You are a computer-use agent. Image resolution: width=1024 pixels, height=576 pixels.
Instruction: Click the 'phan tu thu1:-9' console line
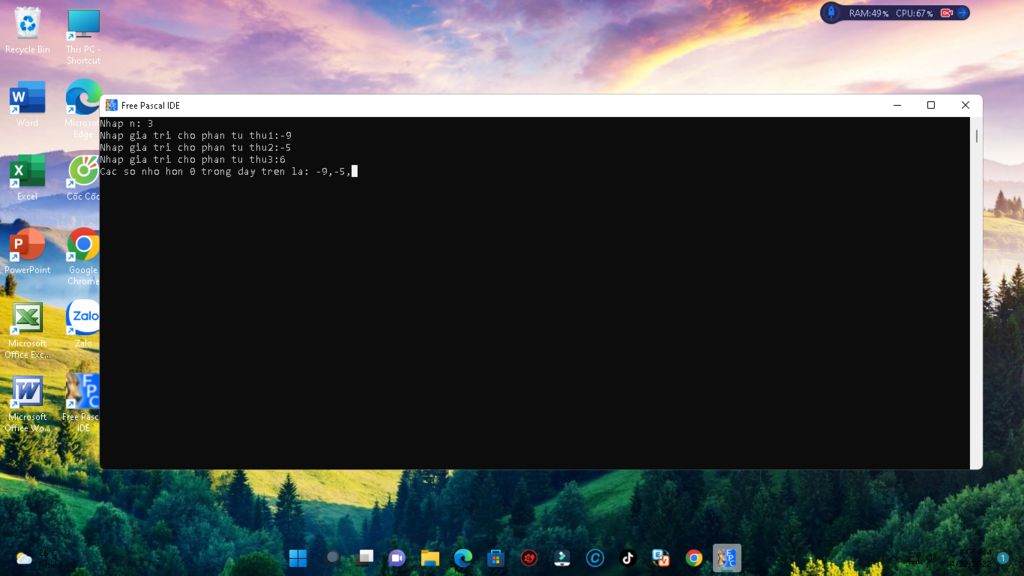point(195,135)
